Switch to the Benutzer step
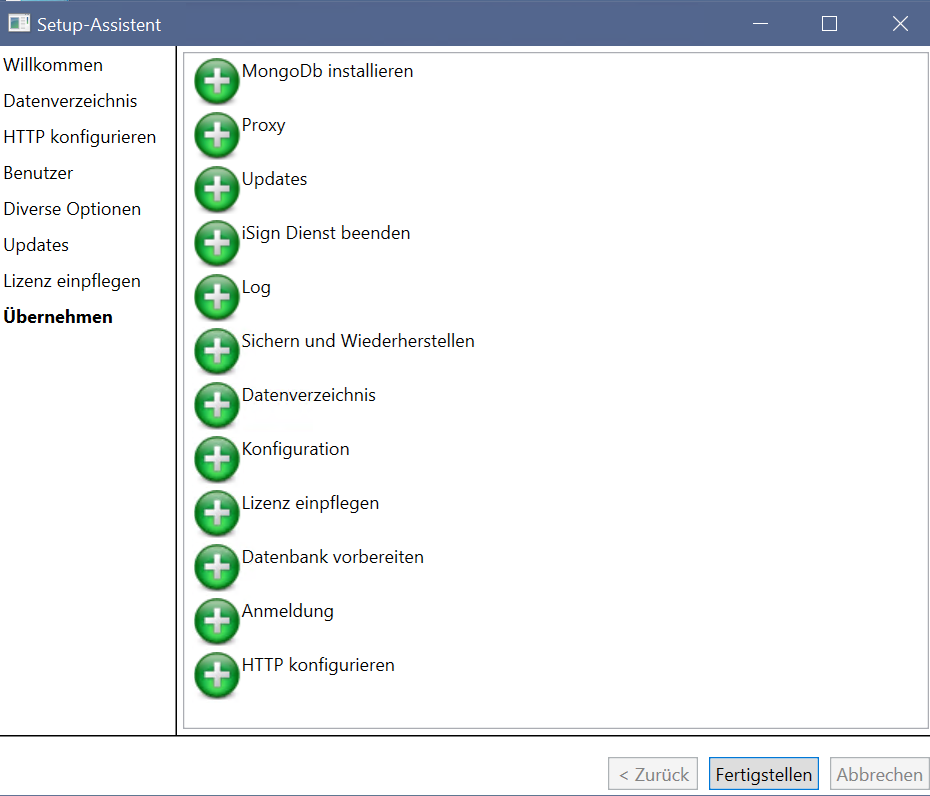The image size is (930, 796). 38,173
